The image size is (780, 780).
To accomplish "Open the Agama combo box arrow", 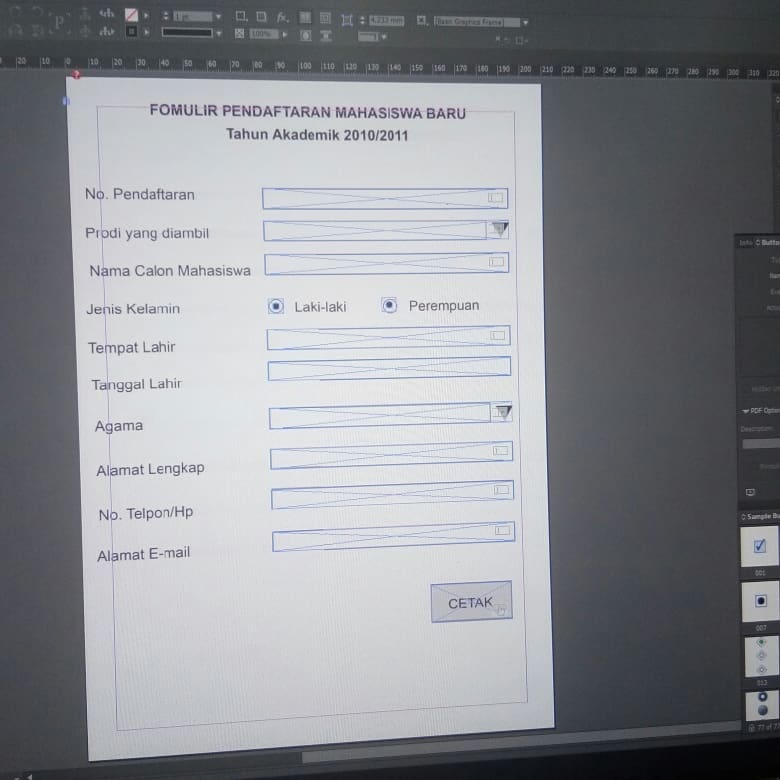I will coord(503,412).
